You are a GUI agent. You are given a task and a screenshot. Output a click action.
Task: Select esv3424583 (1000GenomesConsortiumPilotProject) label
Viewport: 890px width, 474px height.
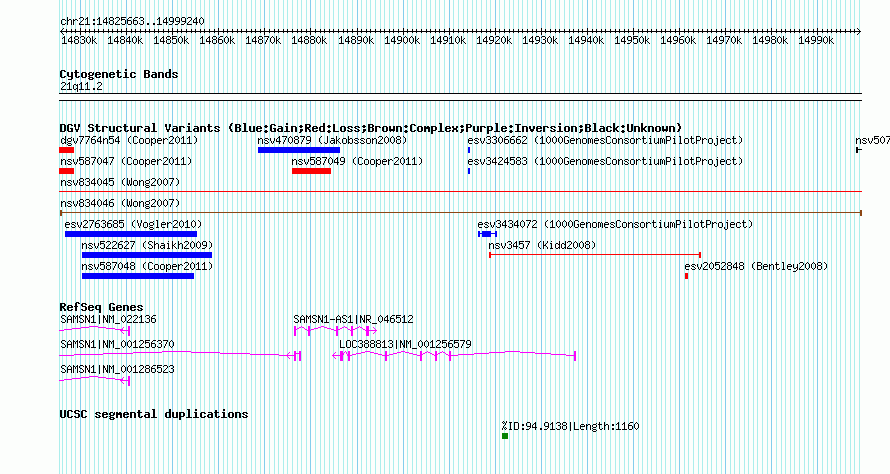pos(605,161)
